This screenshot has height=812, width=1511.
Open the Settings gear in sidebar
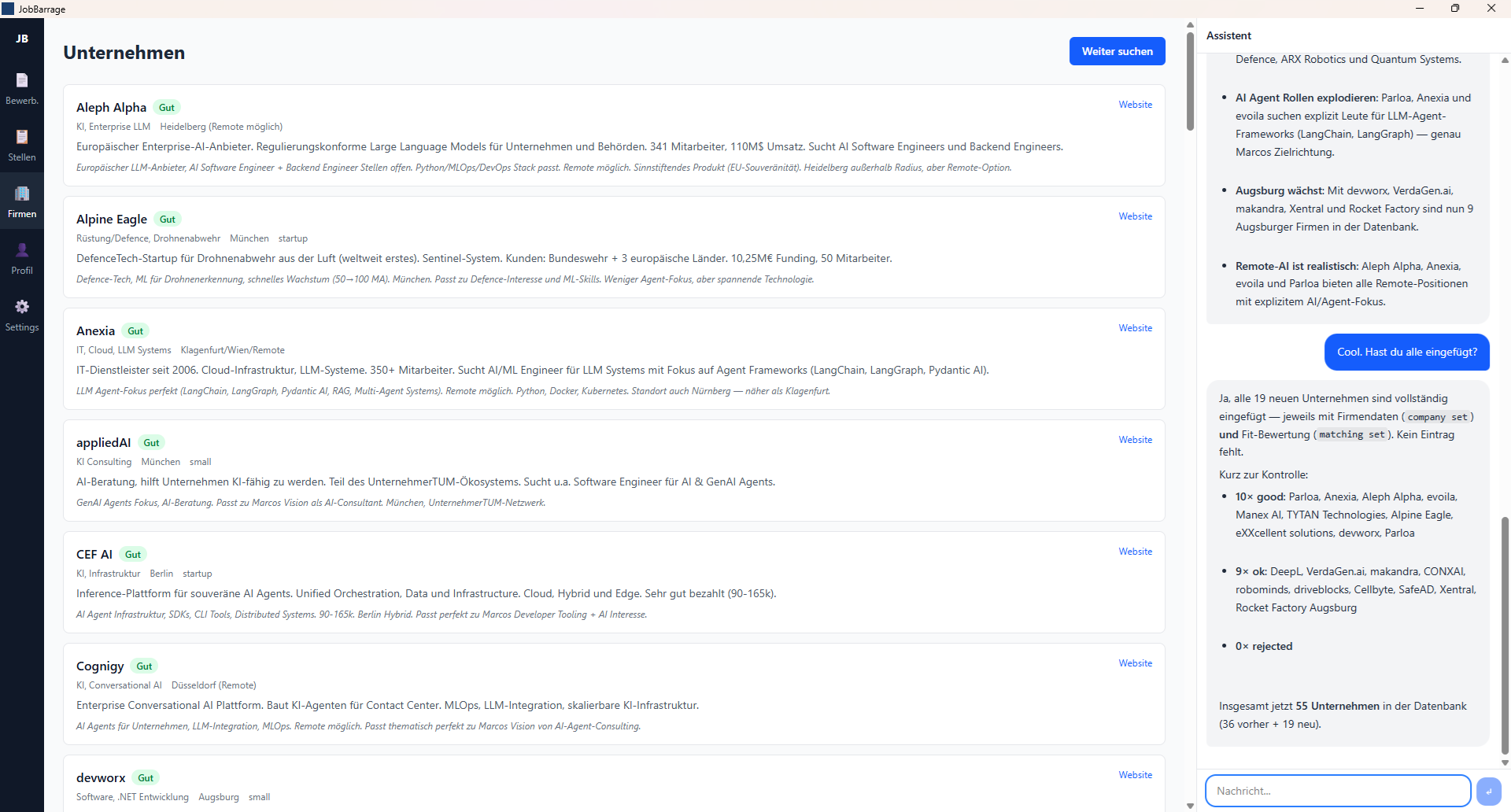(22, 315)
